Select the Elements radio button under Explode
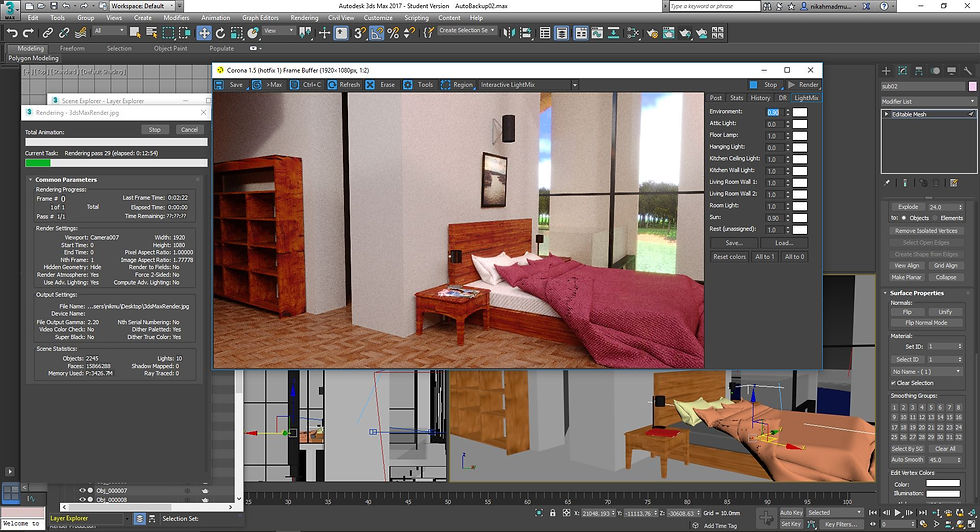This screenshot has height=532, width=980. tap(935, 218)
